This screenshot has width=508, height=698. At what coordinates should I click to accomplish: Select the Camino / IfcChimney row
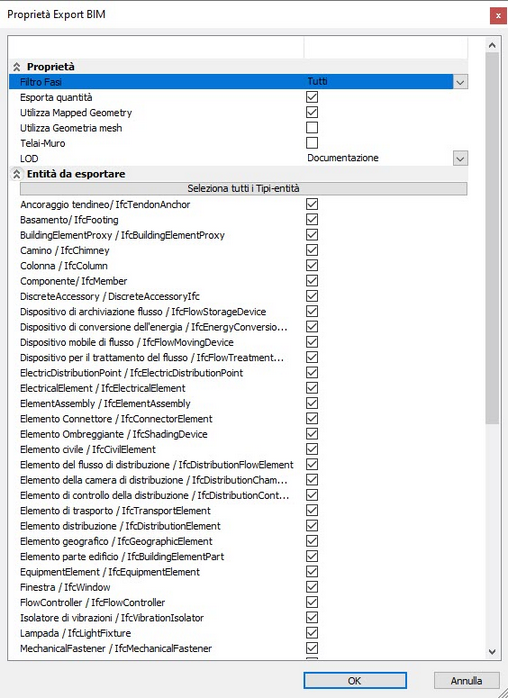coord(238,251)
